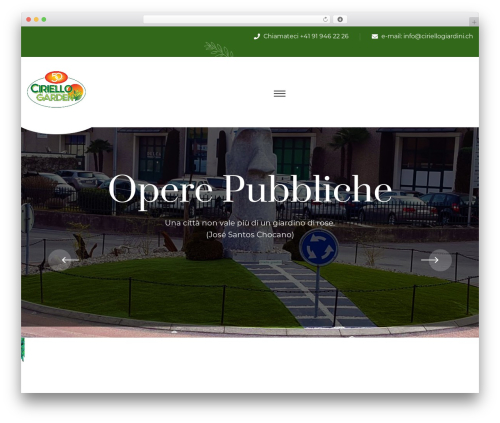
Task: Click the Ciriello Garden logo
Action: point(56,89)
